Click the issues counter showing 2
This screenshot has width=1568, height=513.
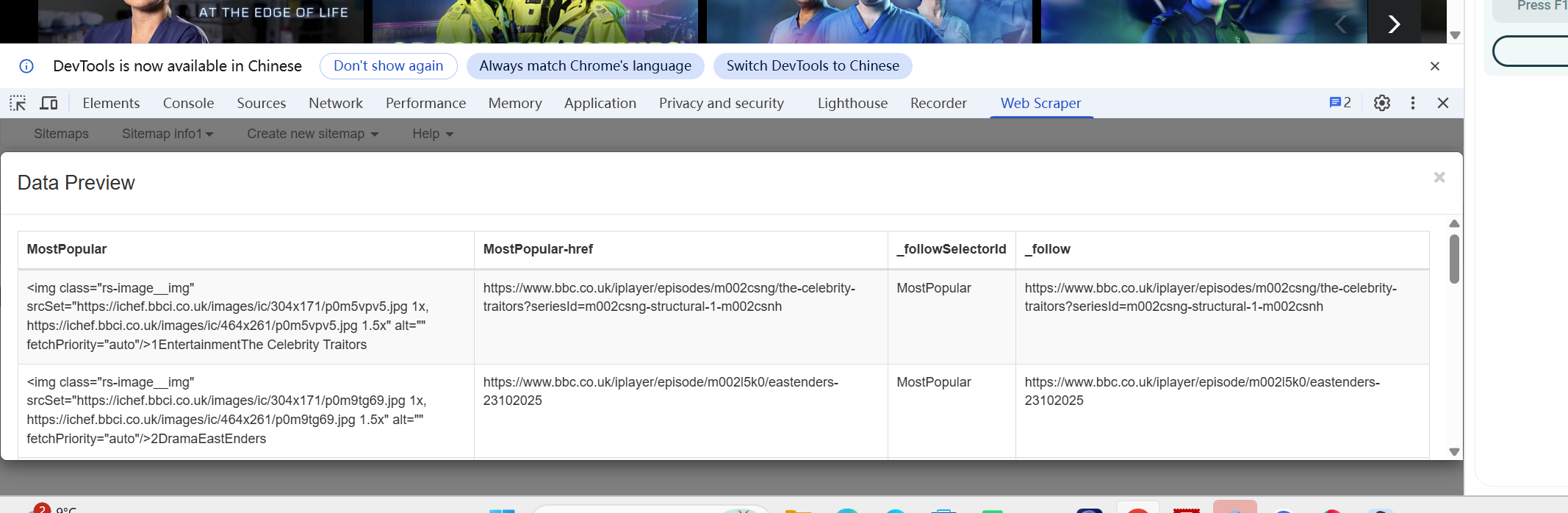[x=1339, y=103]
